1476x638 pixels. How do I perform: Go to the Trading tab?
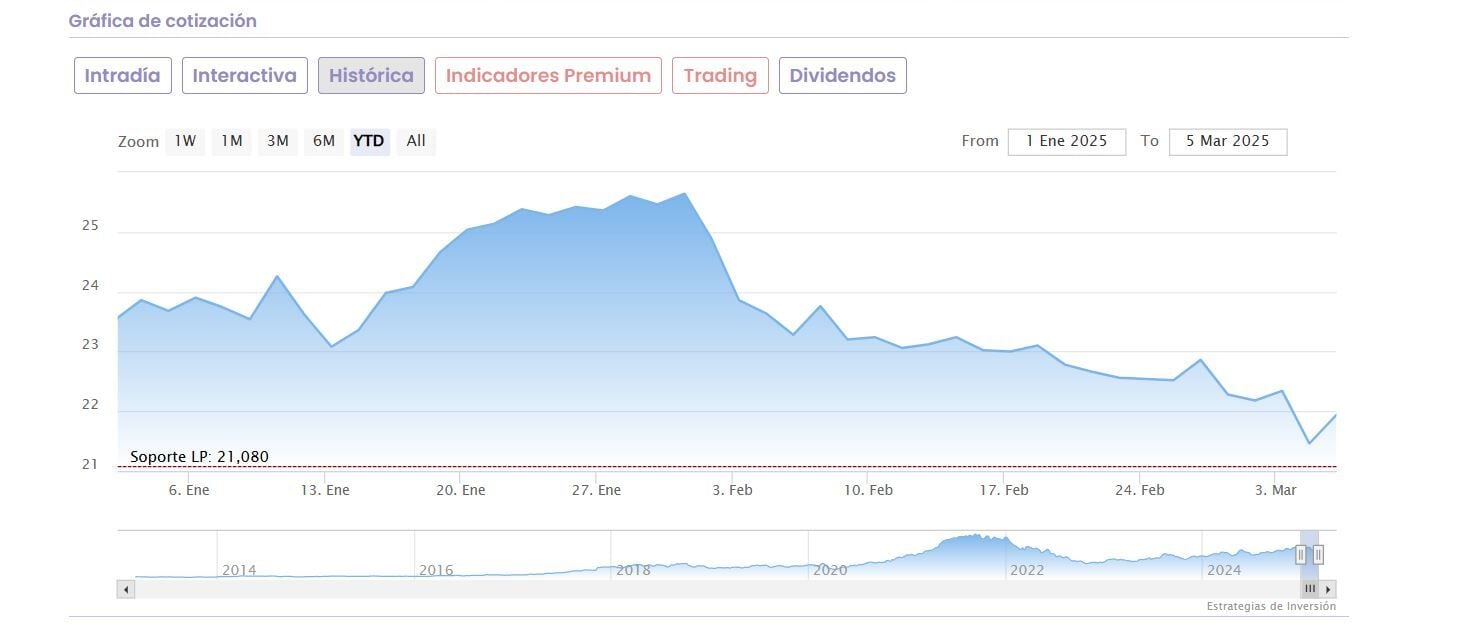pos(720,76)
